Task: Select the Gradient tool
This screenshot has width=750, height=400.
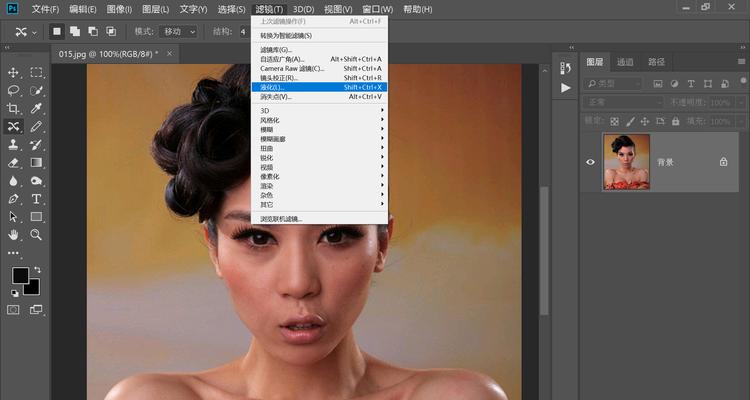Action: (36, 163)
